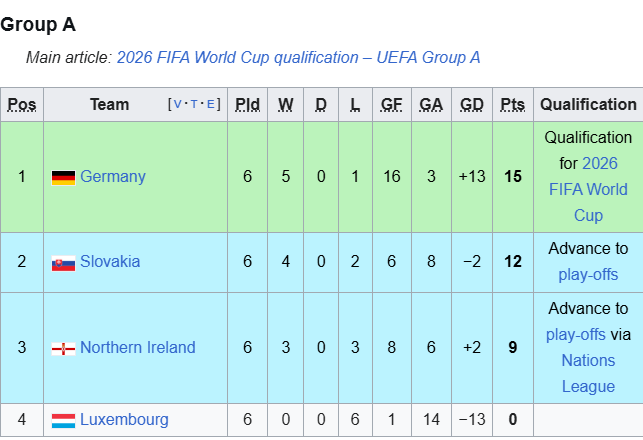Click the Slovakia flag icon
Viewport: 643px width, 440px height.
coord(63,263)
